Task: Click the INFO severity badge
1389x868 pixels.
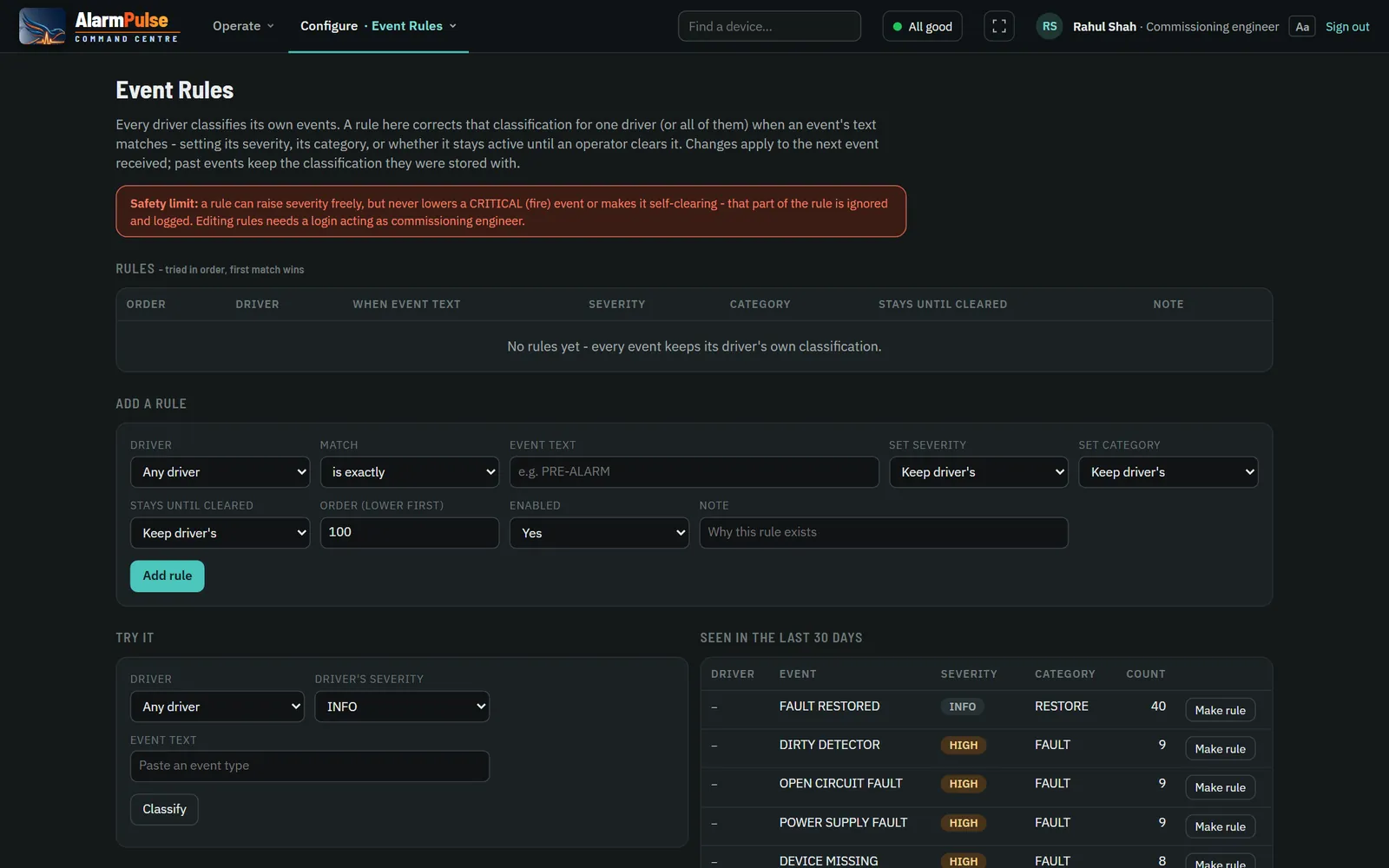Action: [962, 707]
